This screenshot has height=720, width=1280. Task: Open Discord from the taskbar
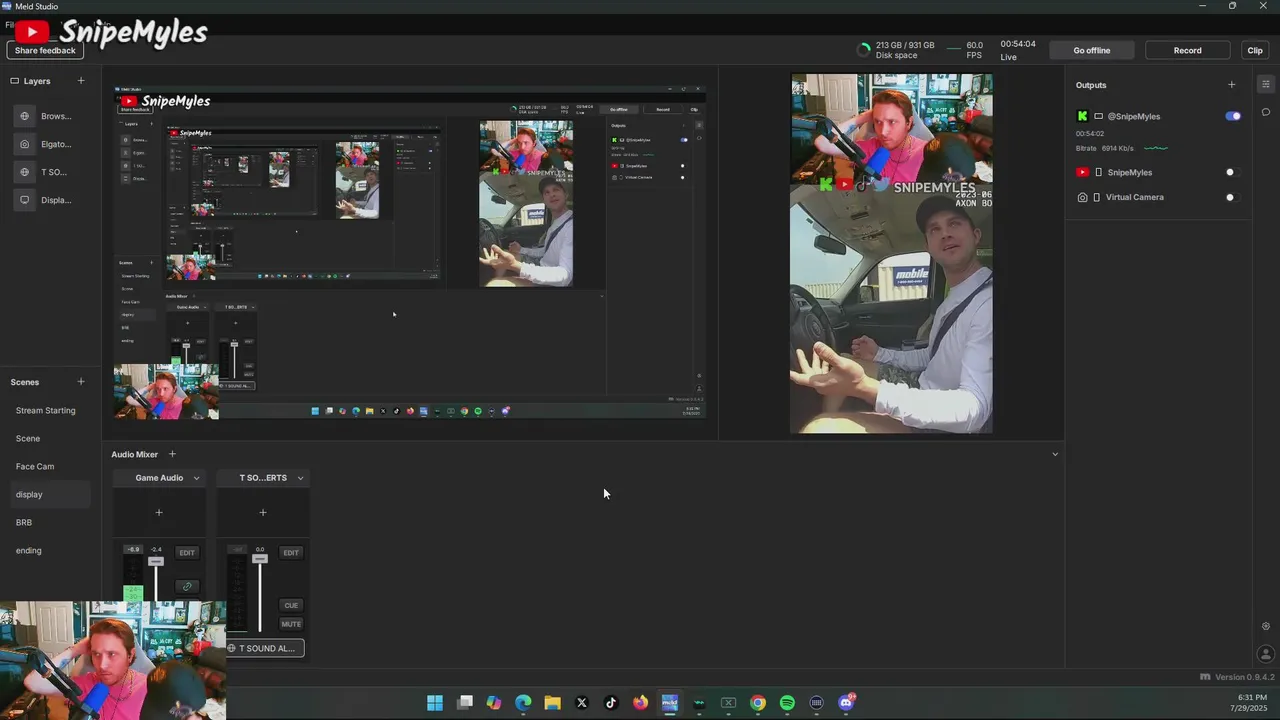(x=846, y=703)
